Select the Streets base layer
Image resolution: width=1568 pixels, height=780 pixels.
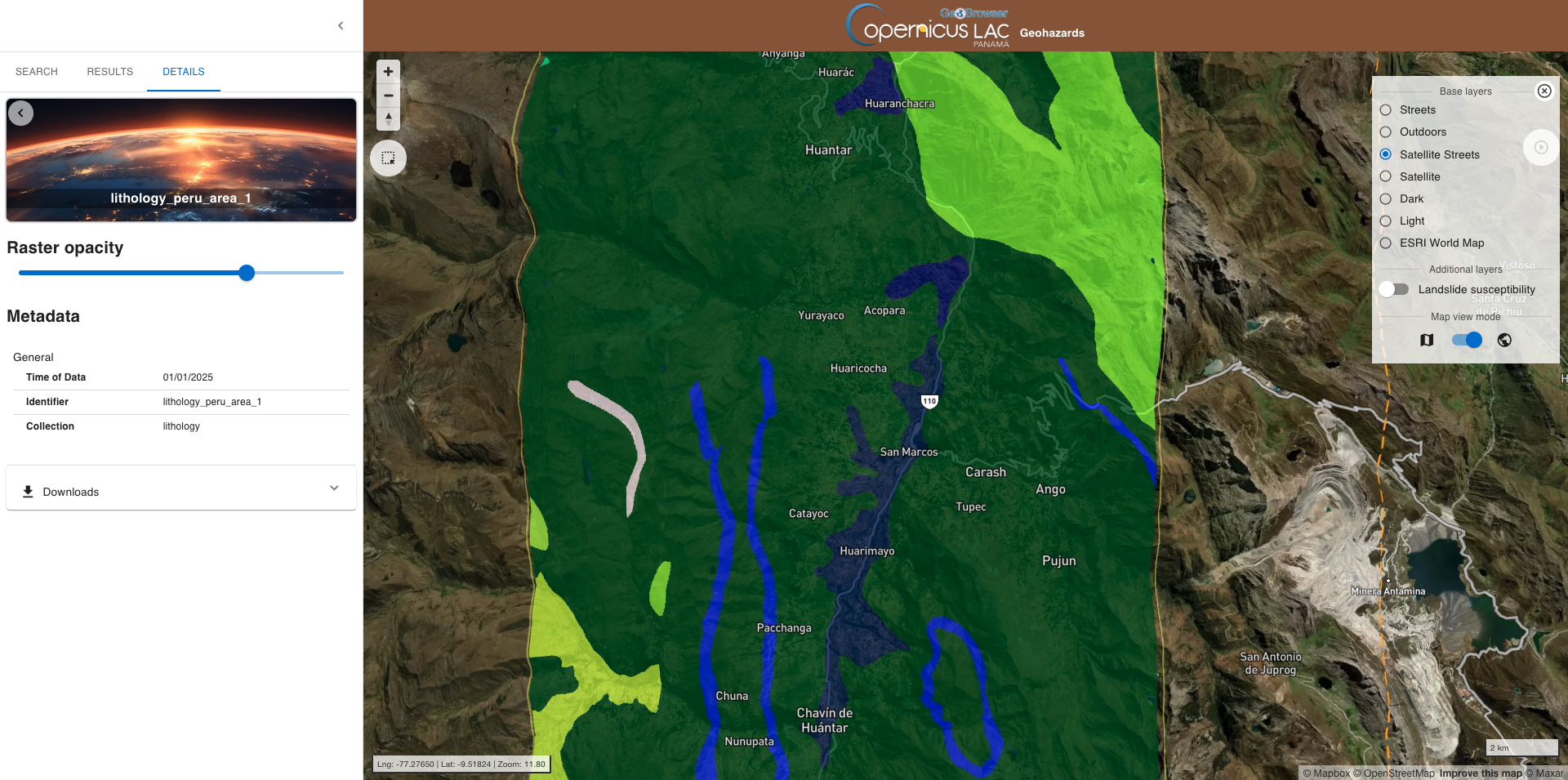click(x=1386, y=110)
